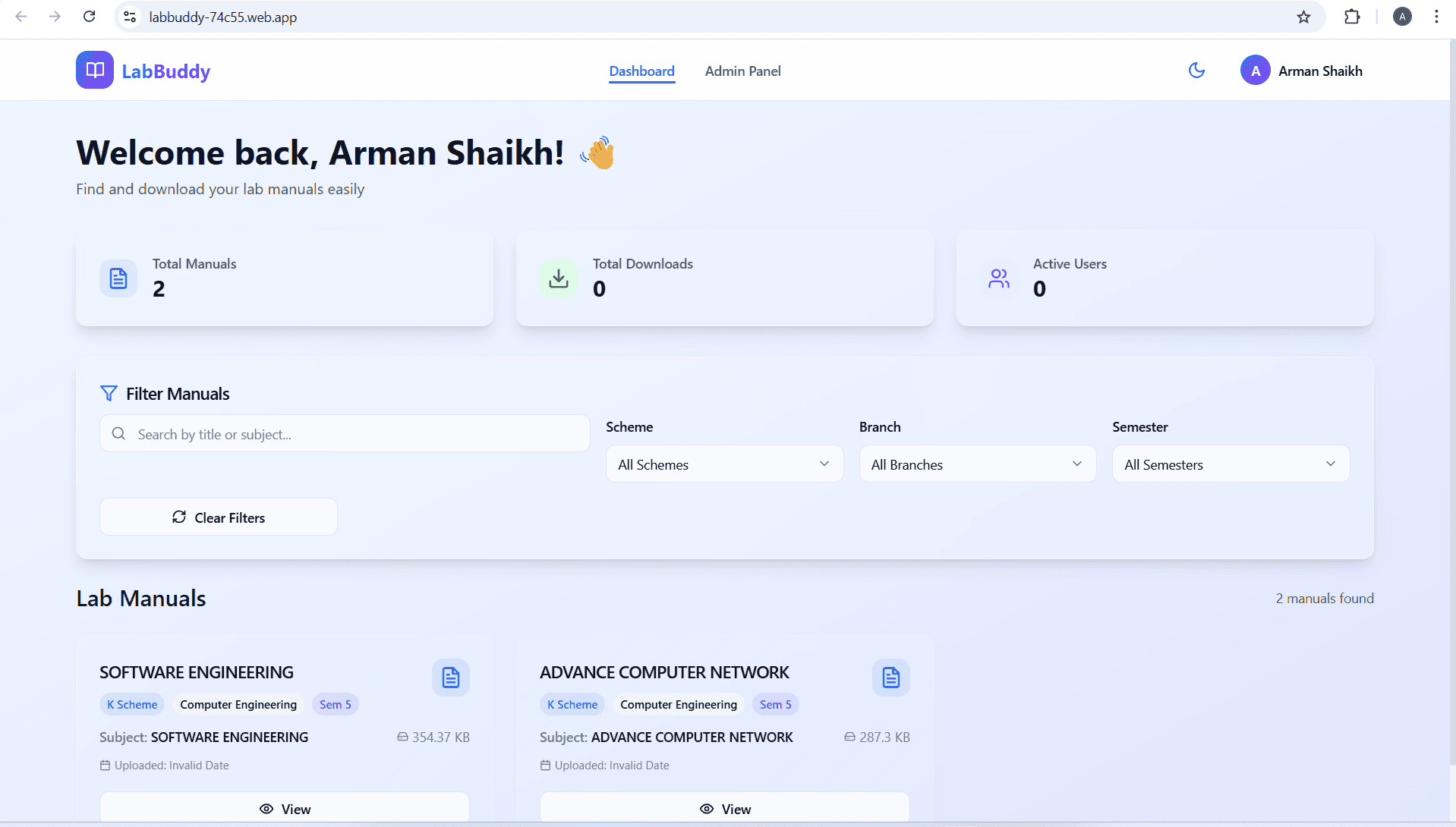
Task: Click the Total Downloads download icon
Action: point(559,278)
